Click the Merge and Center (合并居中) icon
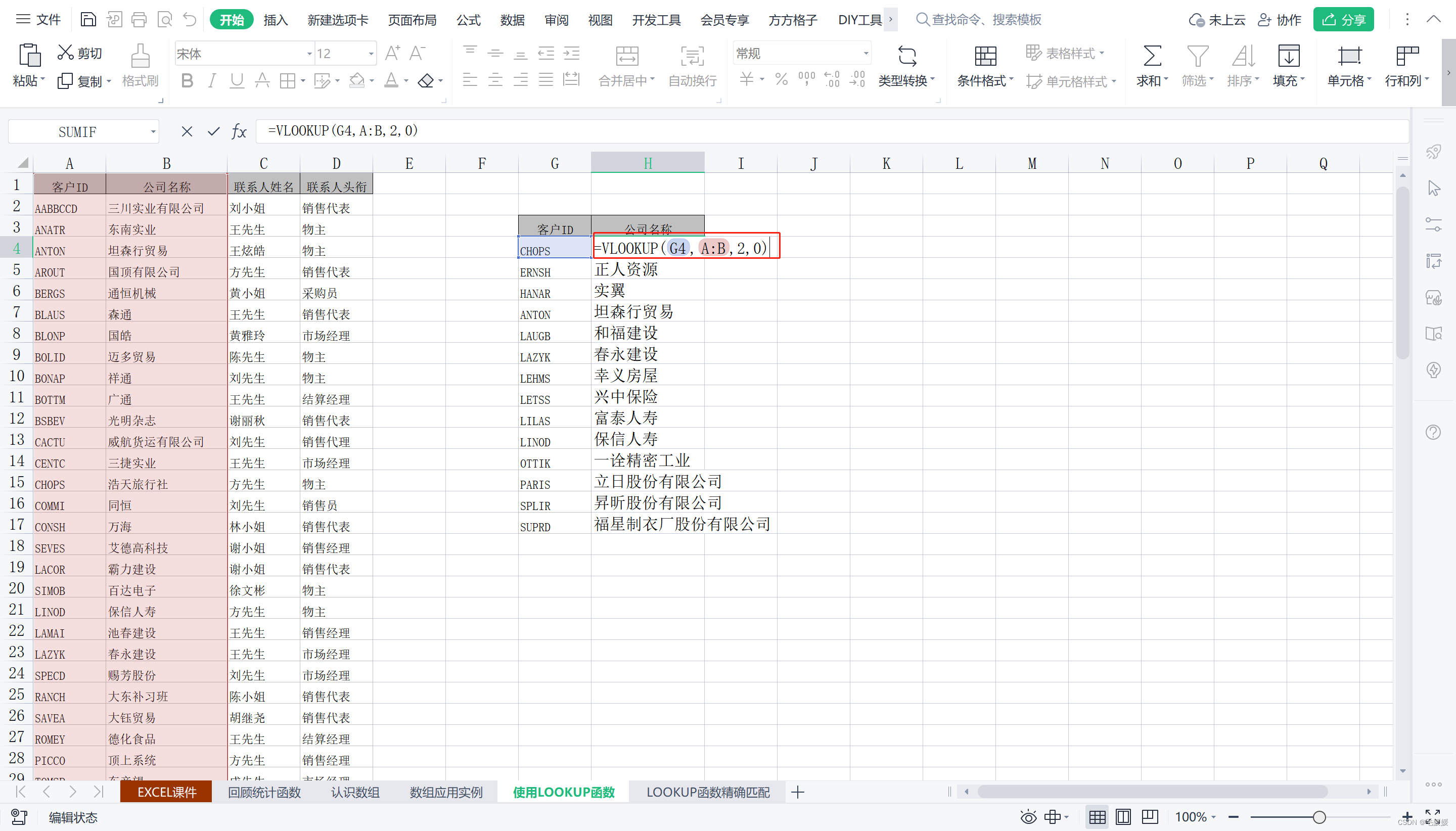 [627, 56]
